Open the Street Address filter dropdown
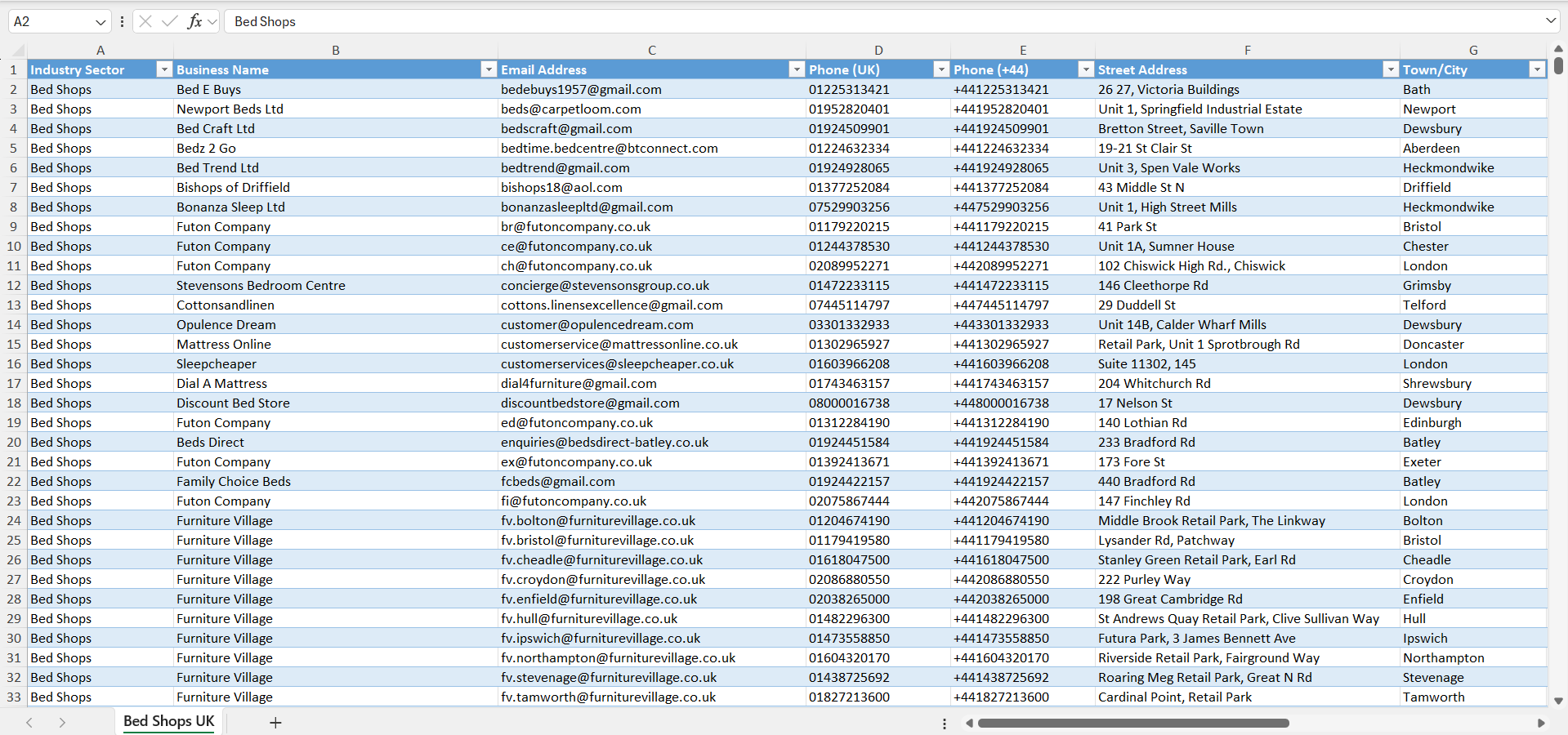Image resolution: width=1568 pixels, height=735 pixels. pos(1391,69)
